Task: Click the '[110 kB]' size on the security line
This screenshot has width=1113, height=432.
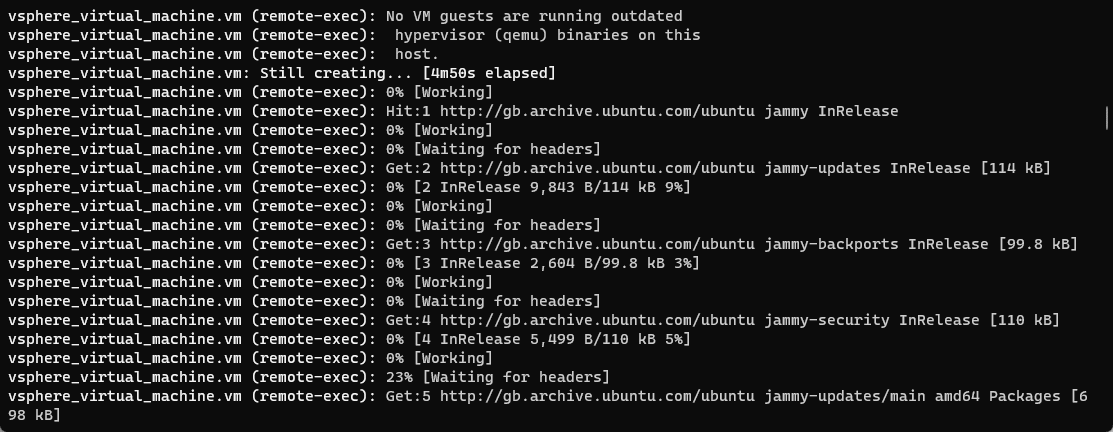Action: [x=1024, y=320]
